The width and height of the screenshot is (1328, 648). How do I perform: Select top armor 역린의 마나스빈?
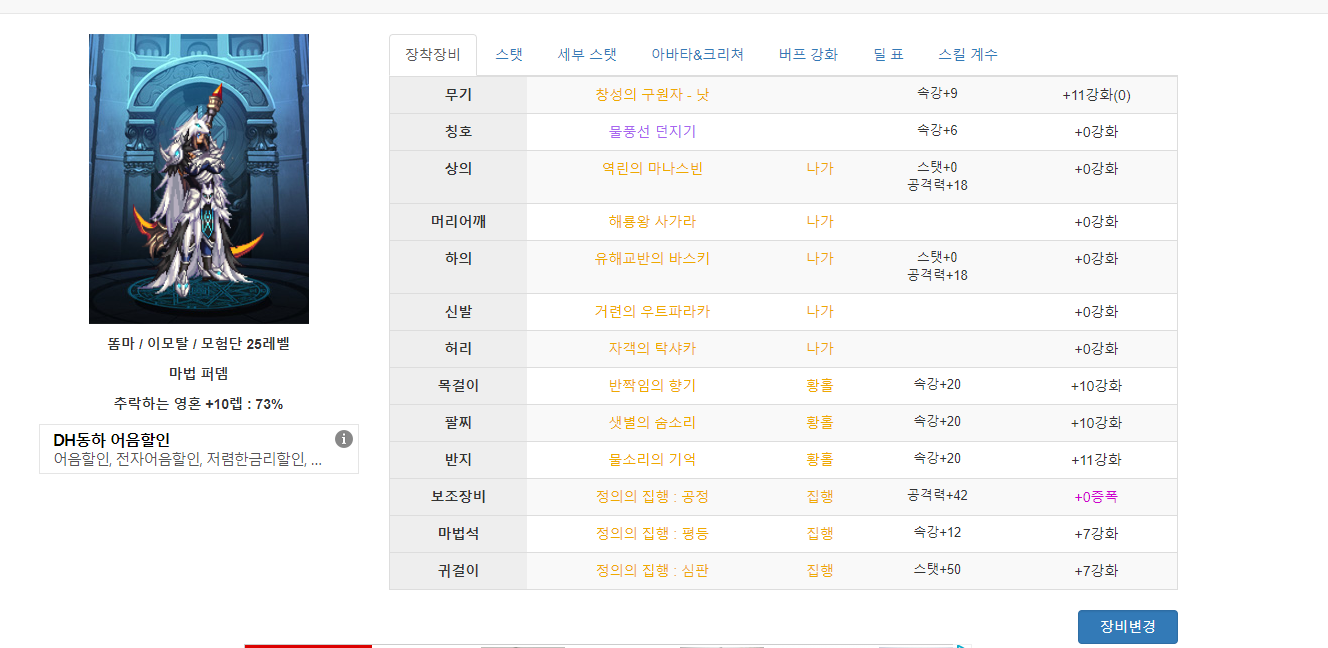point(652,169)
